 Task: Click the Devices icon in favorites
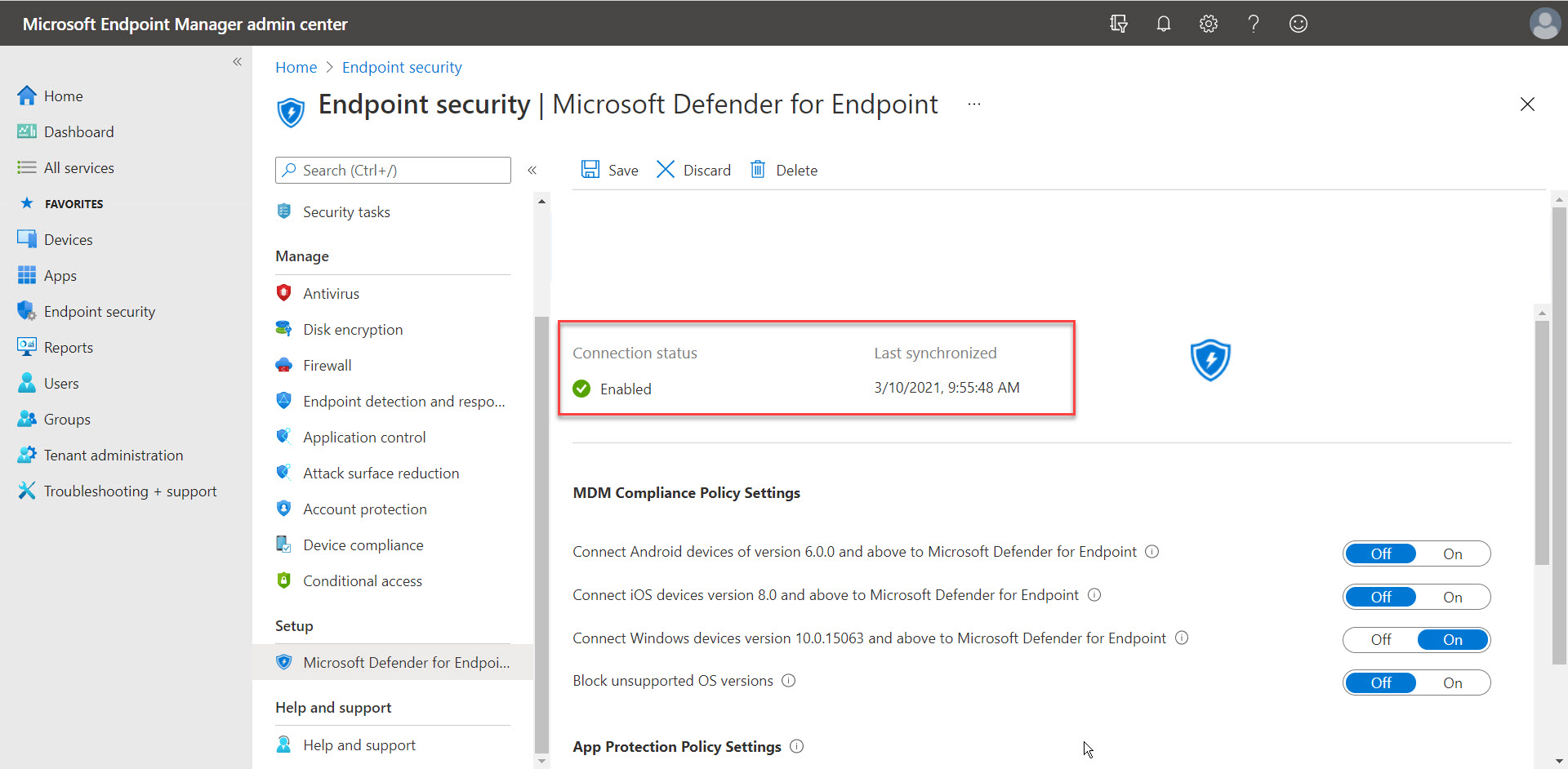tap(27, 239)
